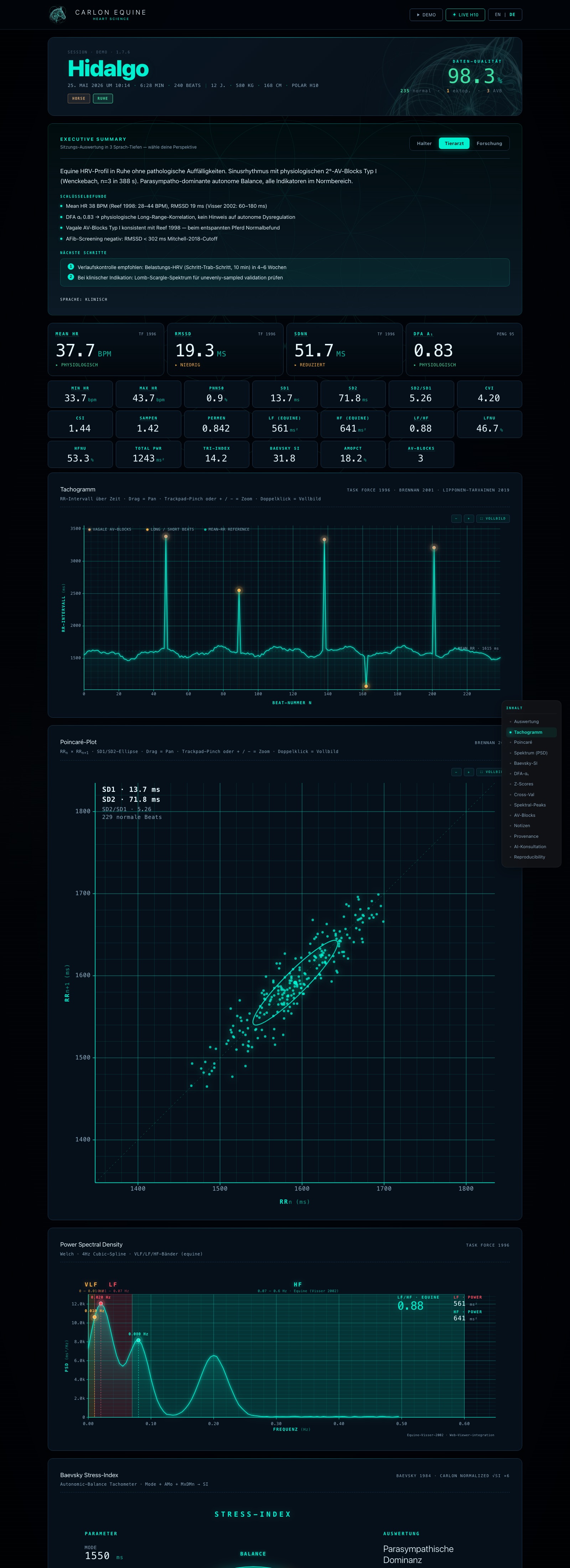Click the MEAN HR 37.7 BPM card
This screenshot has height=1568, width=570.
(106, 349)
